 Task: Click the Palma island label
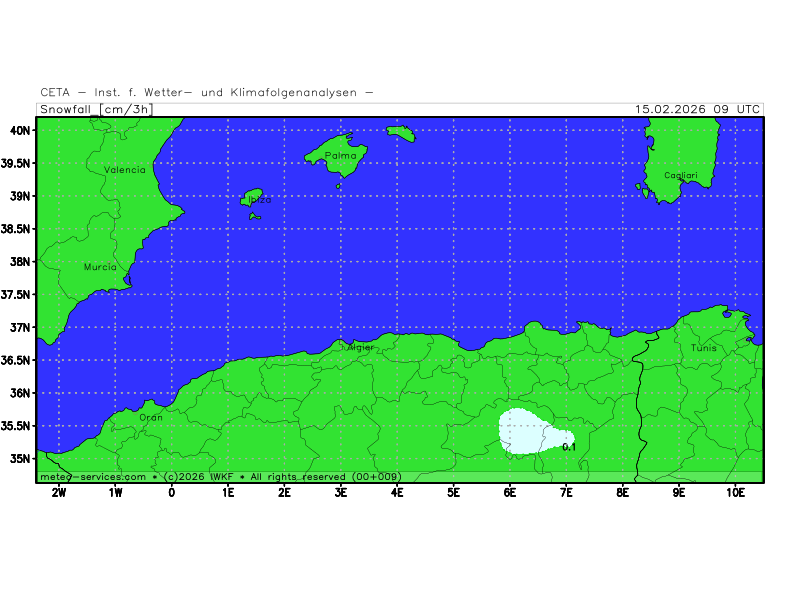tap(340, 156)
